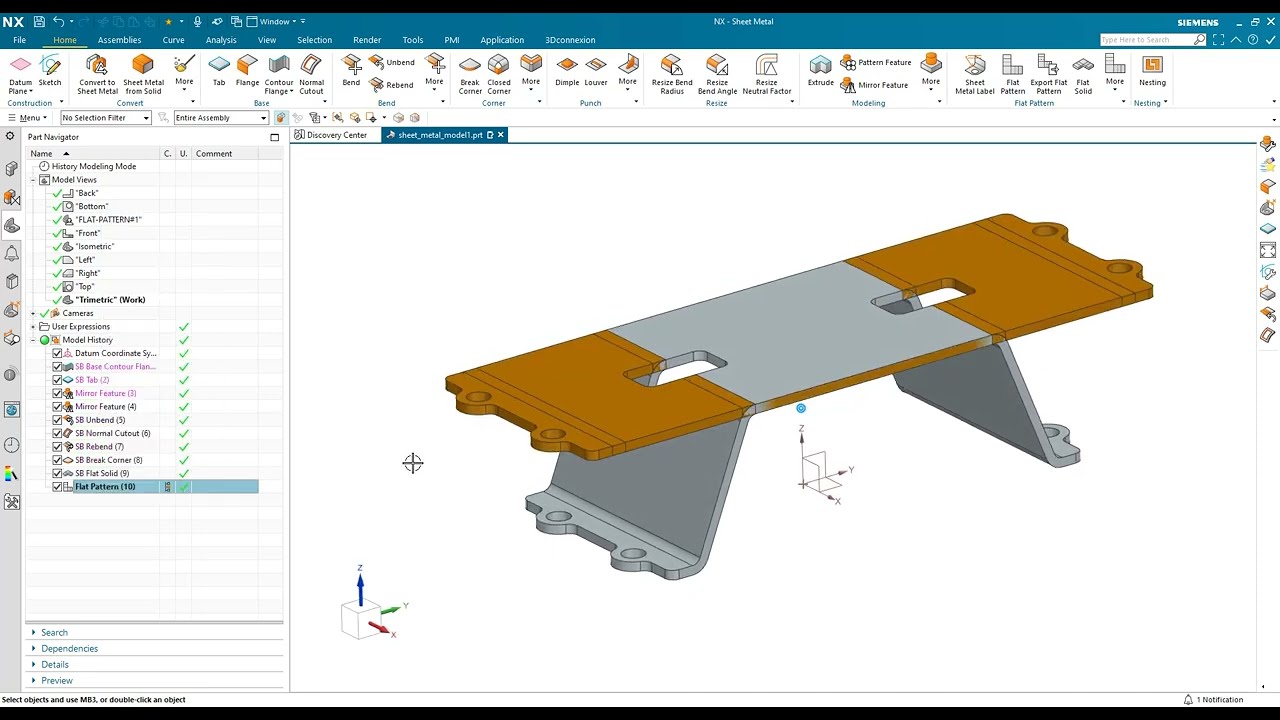Screen dimensions: 1280x720
Task: Apply the Unbend command
Action: coord(392,62)
